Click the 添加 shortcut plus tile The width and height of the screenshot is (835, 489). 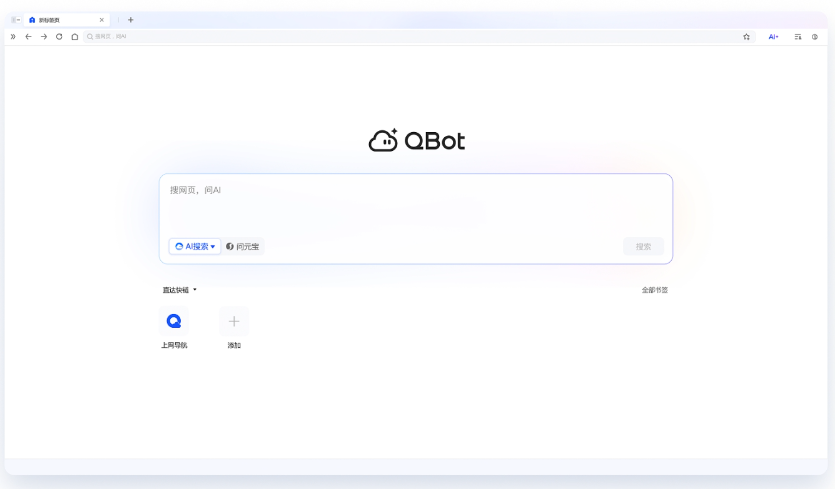click(x=234, y=322)
